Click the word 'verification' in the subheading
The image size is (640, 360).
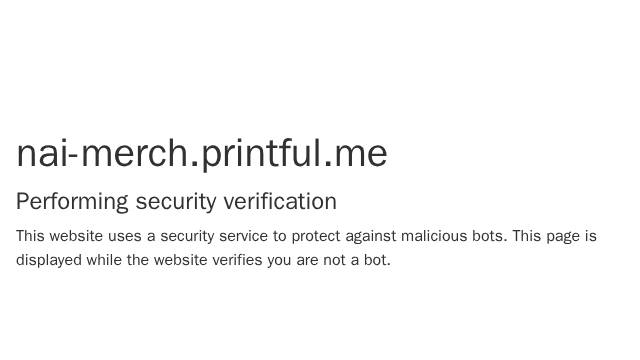(x=280, y=201)
